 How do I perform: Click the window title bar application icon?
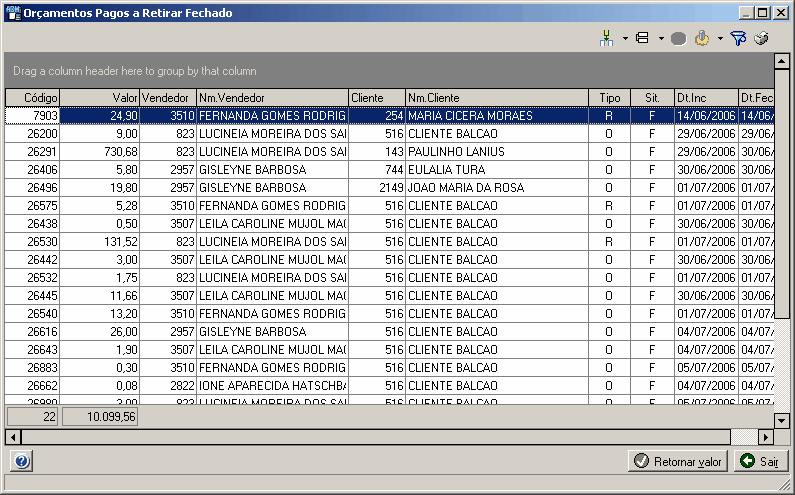(13, 13)
